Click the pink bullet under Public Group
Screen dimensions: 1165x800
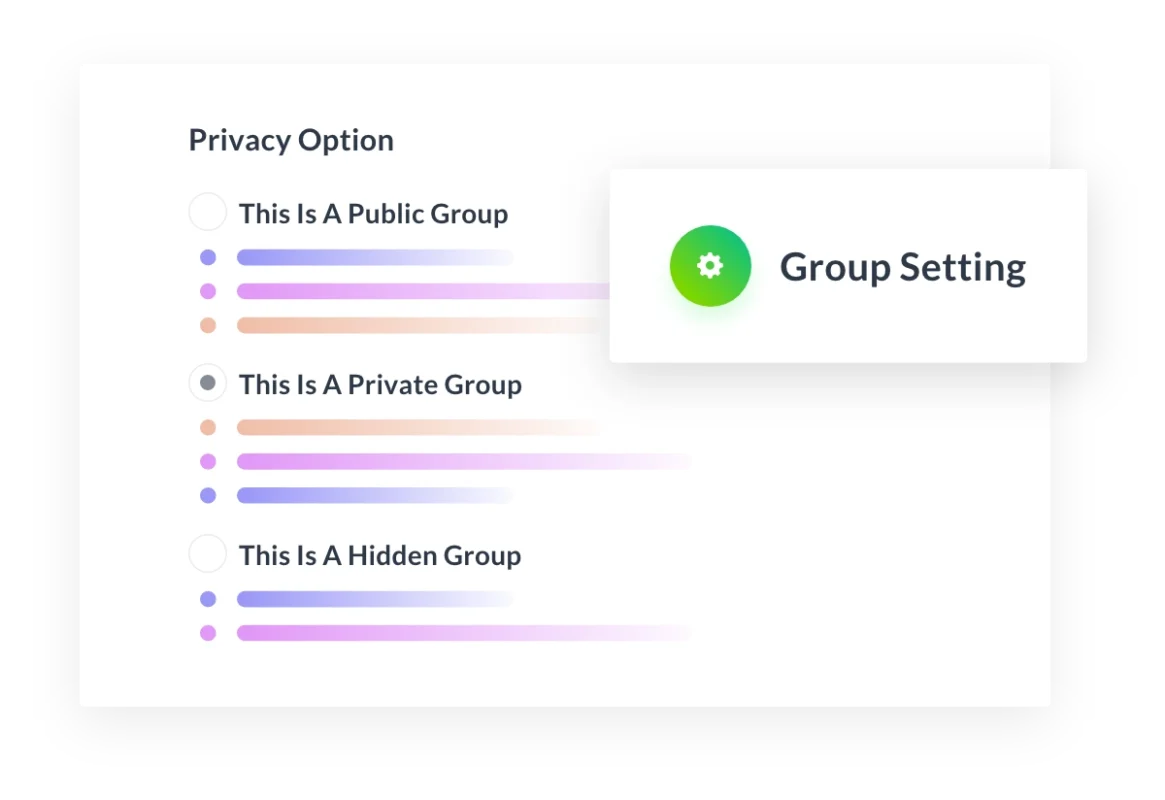click(208, 291)
